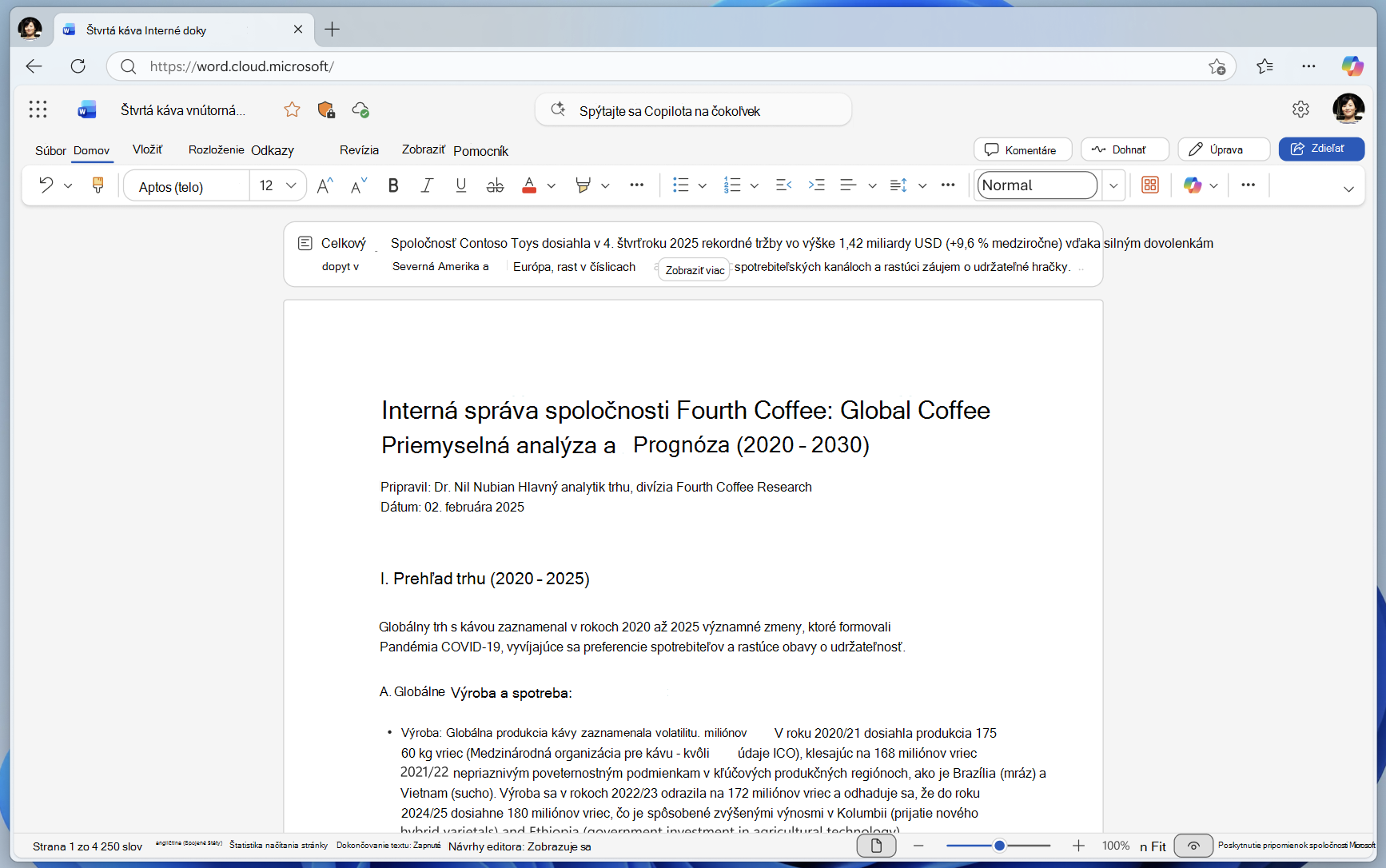1386x868 pixels.
Task: Open the add-ins grid icon
Action: (1150, 185)
